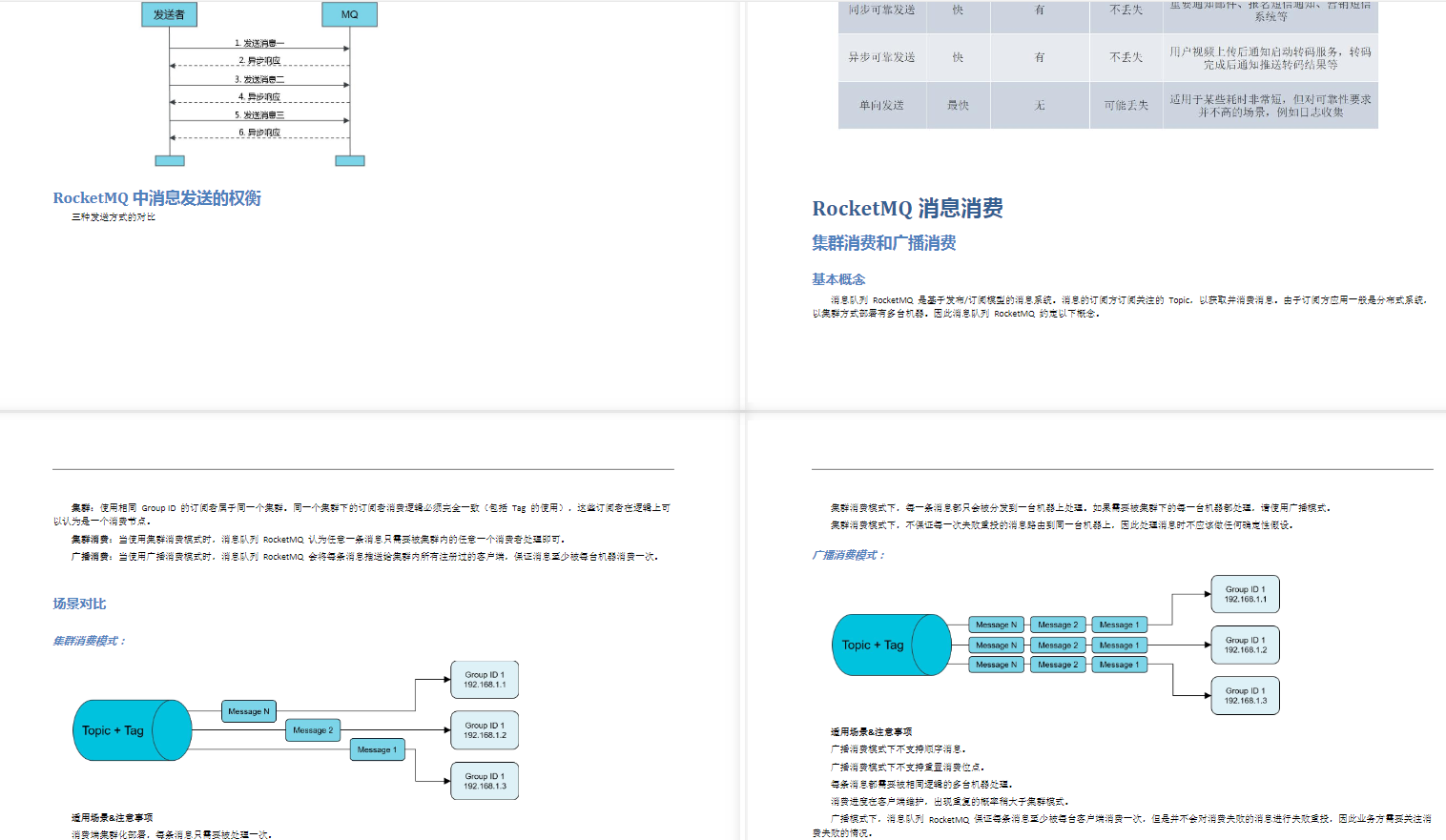Click the line starting '消费进度在客户端维护'
The height and width of the screenshot is (840, 1446).
click(x=950, y=801)
